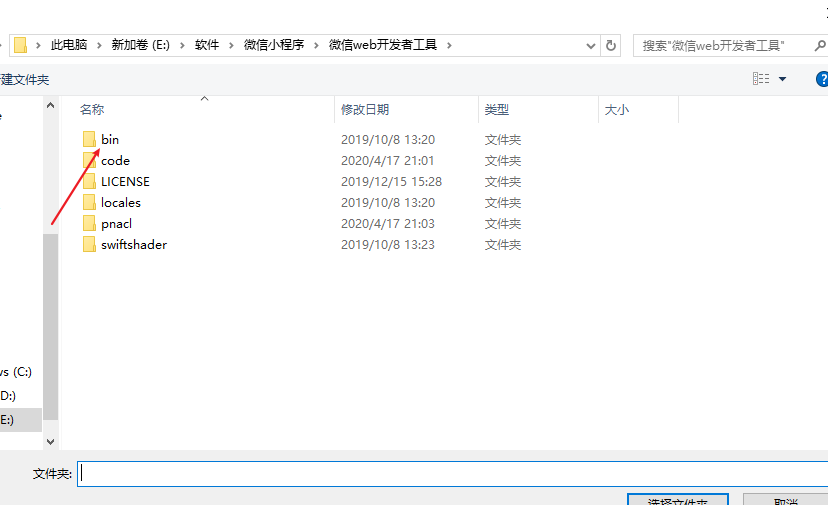Expand chevron after 微信web开发者工具 breadcrumb
The image size is (828, 505).
449,45
